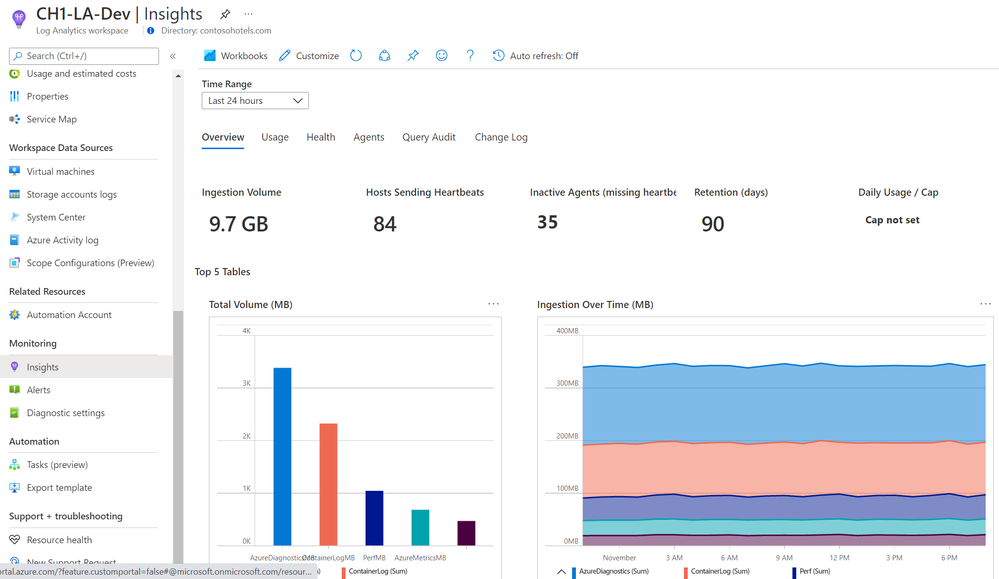
Task: Collapse the sidebar with the double chevron
Action: [173, 56]
